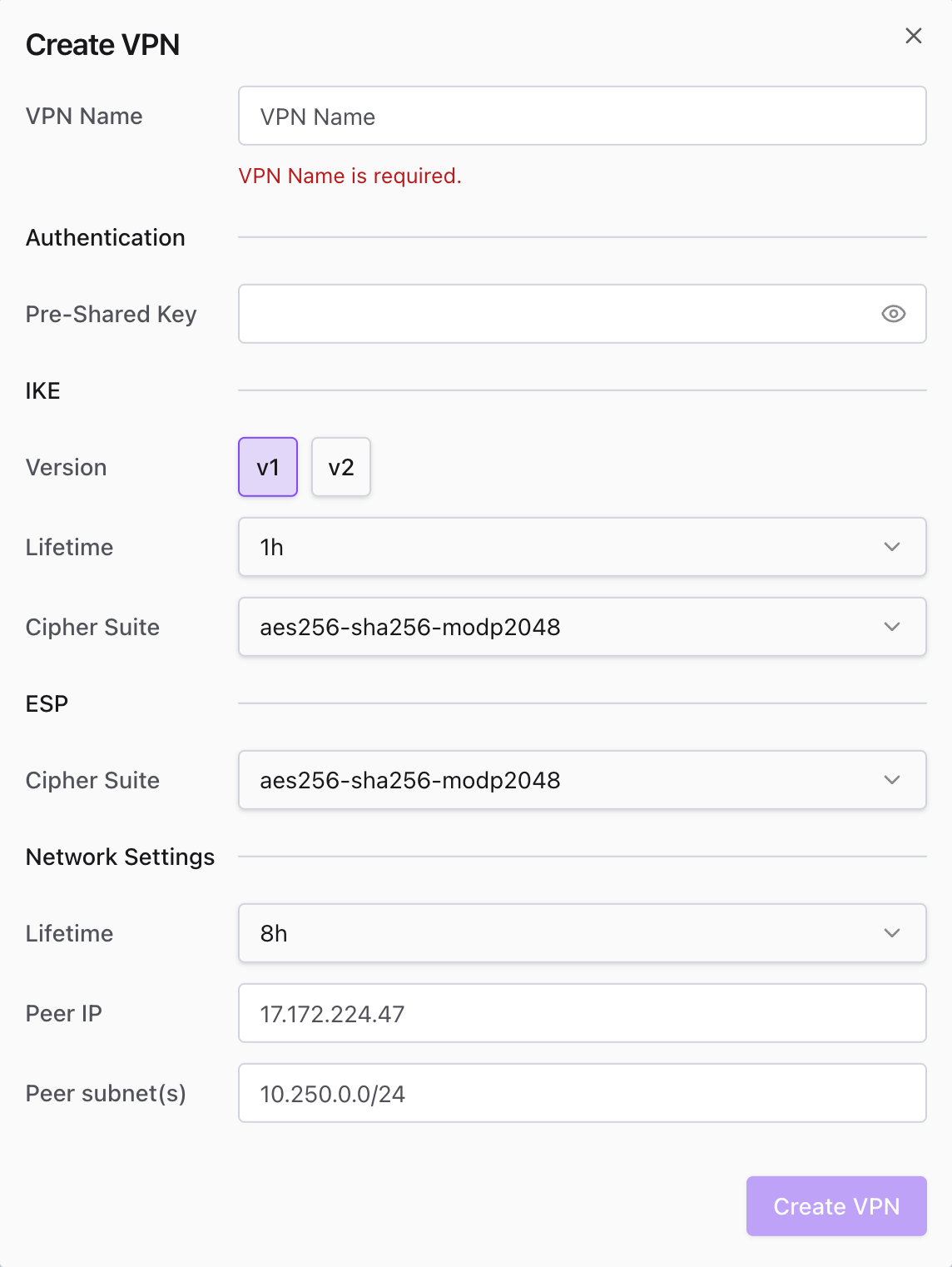Image resolution: width=952 pixels, height=1267 pixels.
Task: Toggle Pre-Shared Key visibility with the eye icon
Action: [x=893, y=314]
